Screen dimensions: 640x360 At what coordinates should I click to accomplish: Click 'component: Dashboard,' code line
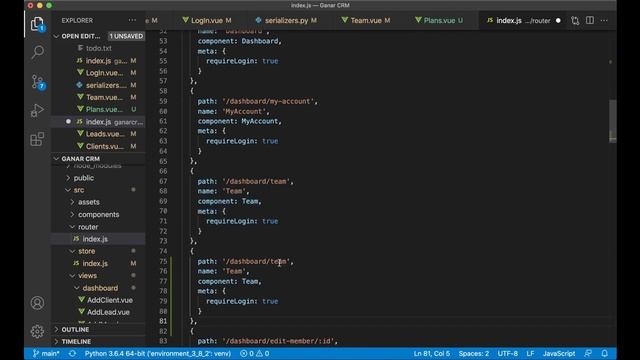pyautogui.click(x=240, y=41)
